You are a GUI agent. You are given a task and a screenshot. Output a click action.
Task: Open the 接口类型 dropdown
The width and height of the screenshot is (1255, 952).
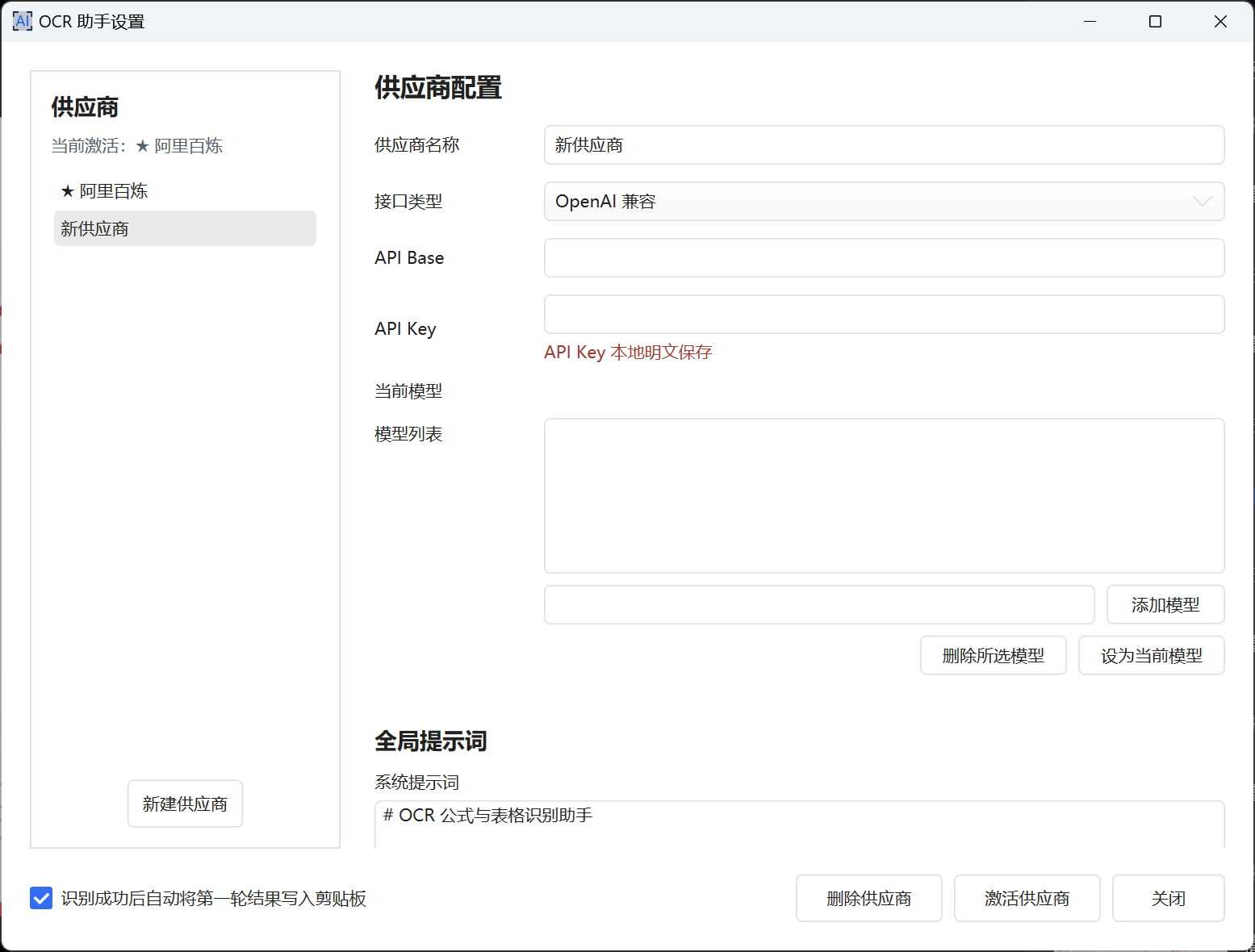[885, 202]
